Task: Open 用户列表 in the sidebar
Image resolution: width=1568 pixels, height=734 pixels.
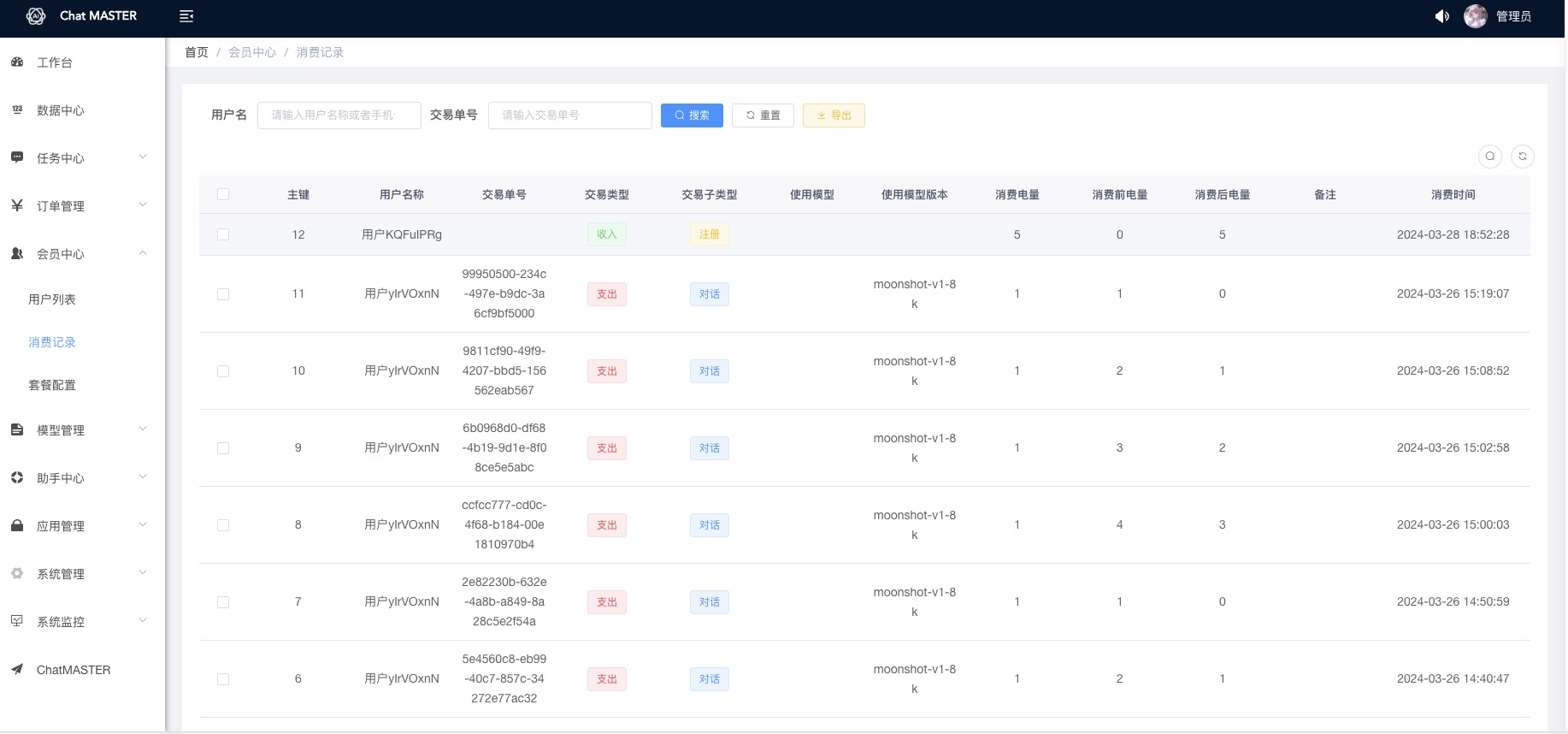Action: tap(52, 299)
